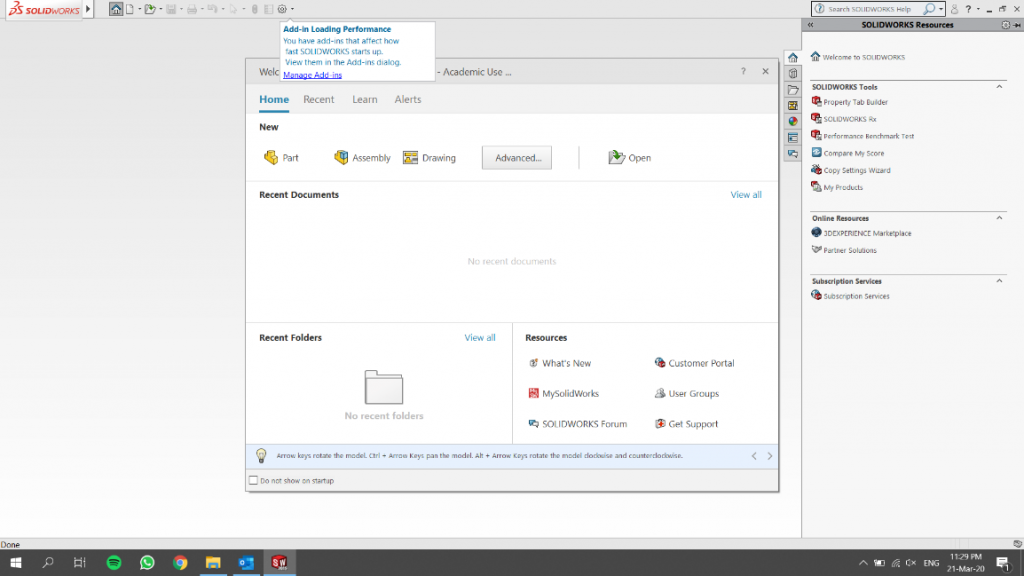The width and height of the screenshot is (1024, 576).
Task: Open Performance Benchmark Test in task pane
Action: coord(863,136)
